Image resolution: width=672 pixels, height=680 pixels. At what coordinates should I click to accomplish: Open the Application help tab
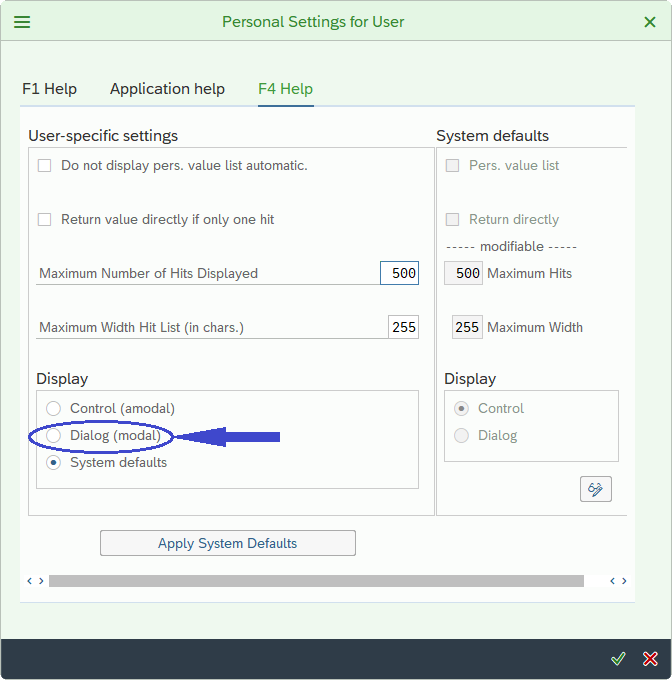pyautogui.click(x=167, y=89)
